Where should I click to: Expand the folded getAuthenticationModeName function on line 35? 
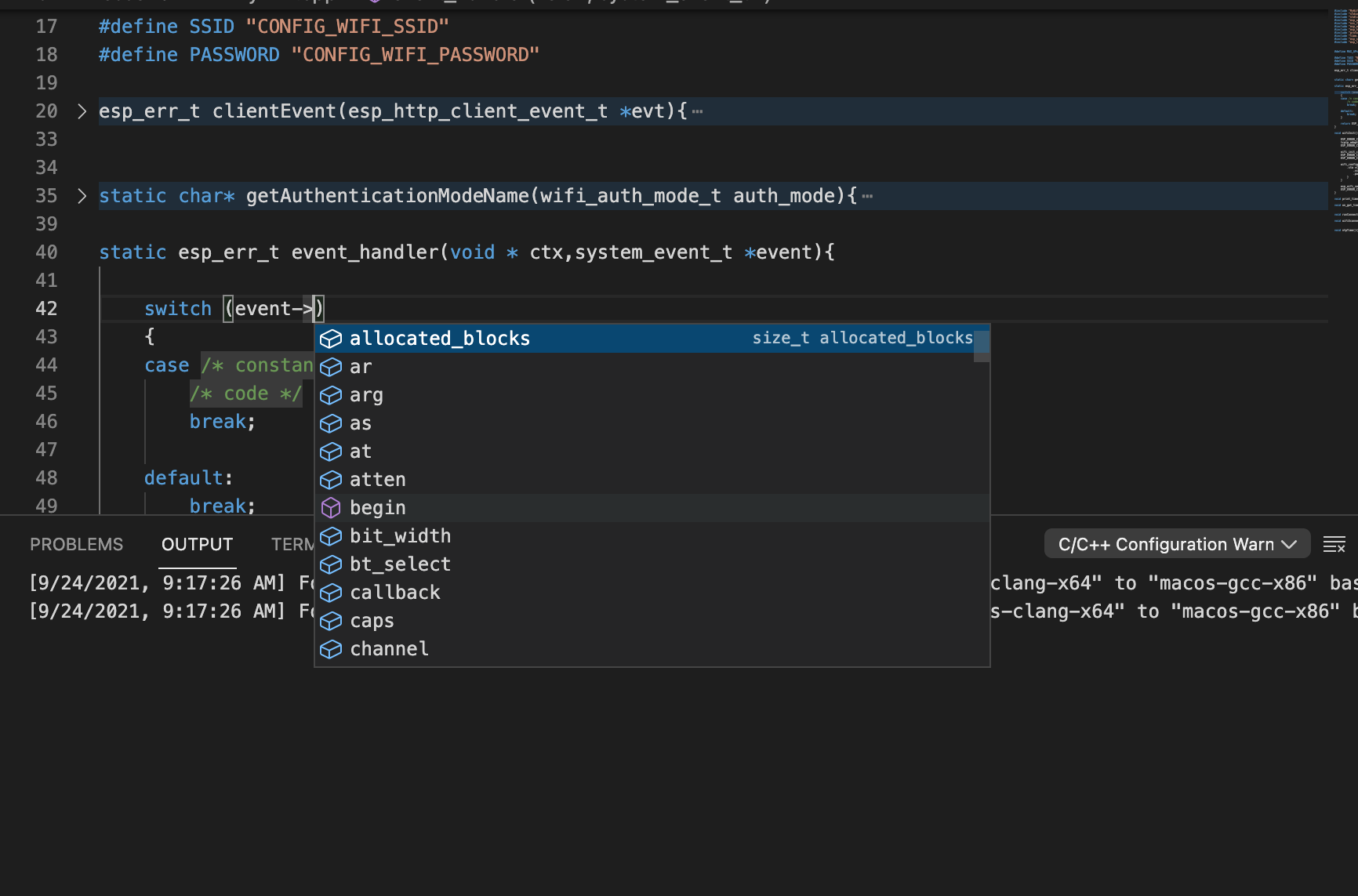pyautogui.click(x=82, y=196)
